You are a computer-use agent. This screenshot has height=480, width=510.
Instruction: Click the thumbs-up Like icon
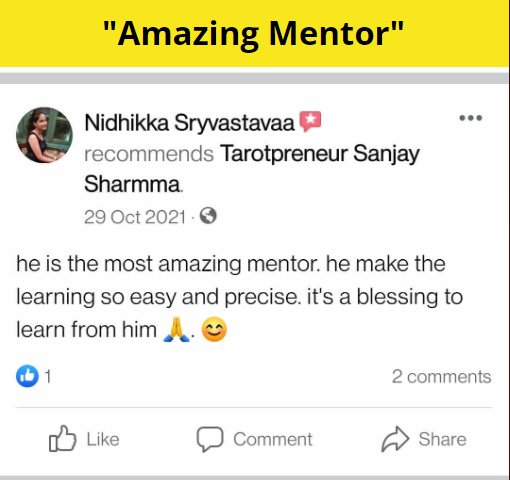pos(63,438)
